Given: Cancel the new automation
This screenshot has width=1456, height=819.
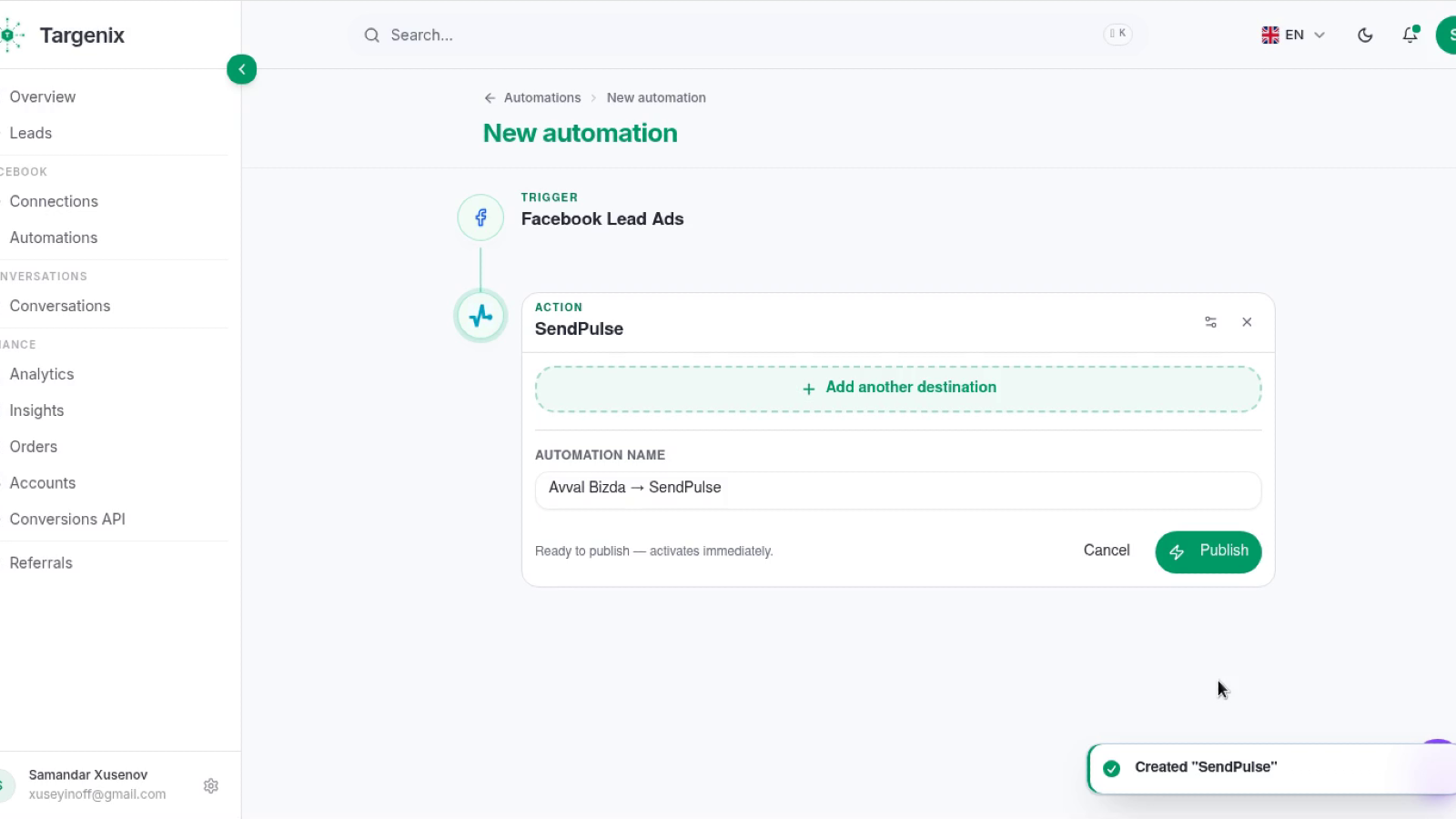Looking at the screenshot, I should [x=1107, y=551].
